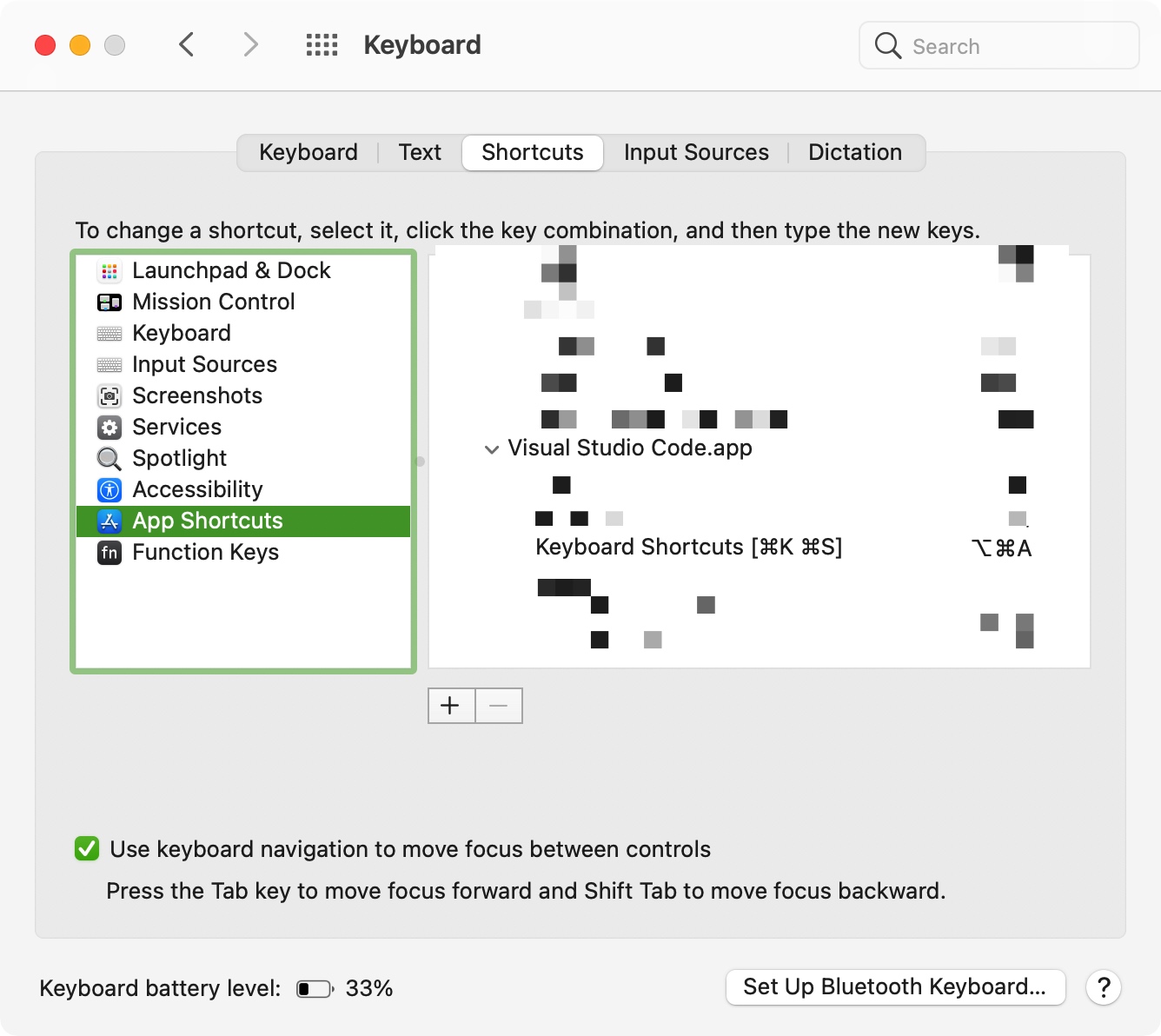
Task: Click the Launchpad & Dock icon
Action: pyautogui.click(x=109, y=271)
